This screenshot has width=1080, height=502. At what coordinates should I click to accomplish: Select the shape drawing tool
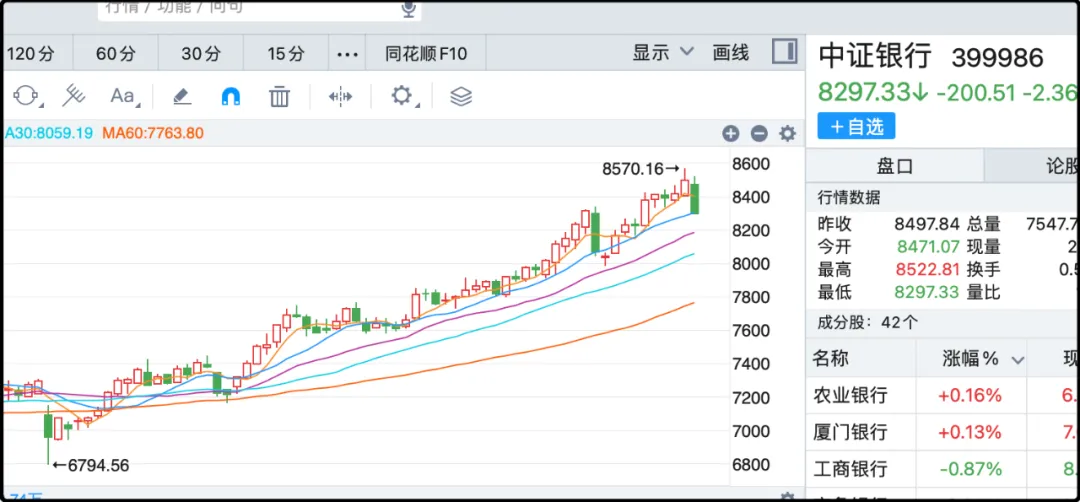(x=26, y=96)
